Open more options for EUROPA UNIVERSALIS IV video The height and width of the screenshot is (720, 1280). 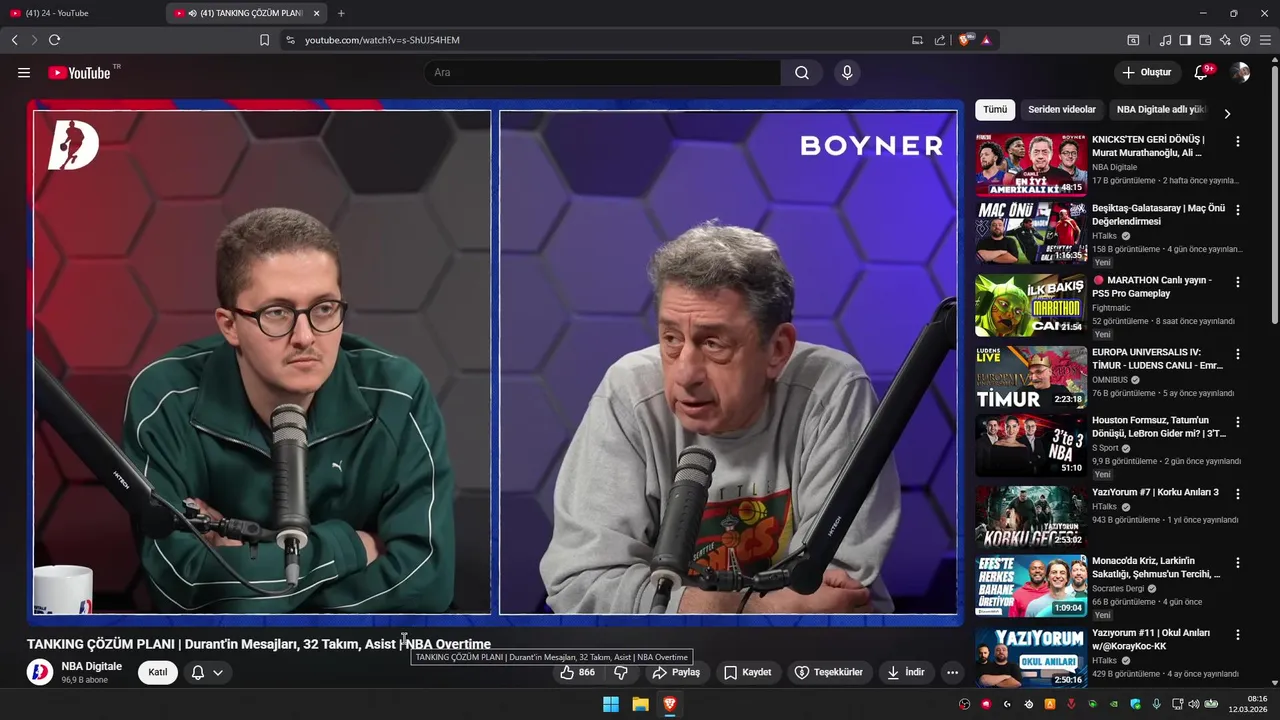pyautogui.click(x=1238, y=354)
